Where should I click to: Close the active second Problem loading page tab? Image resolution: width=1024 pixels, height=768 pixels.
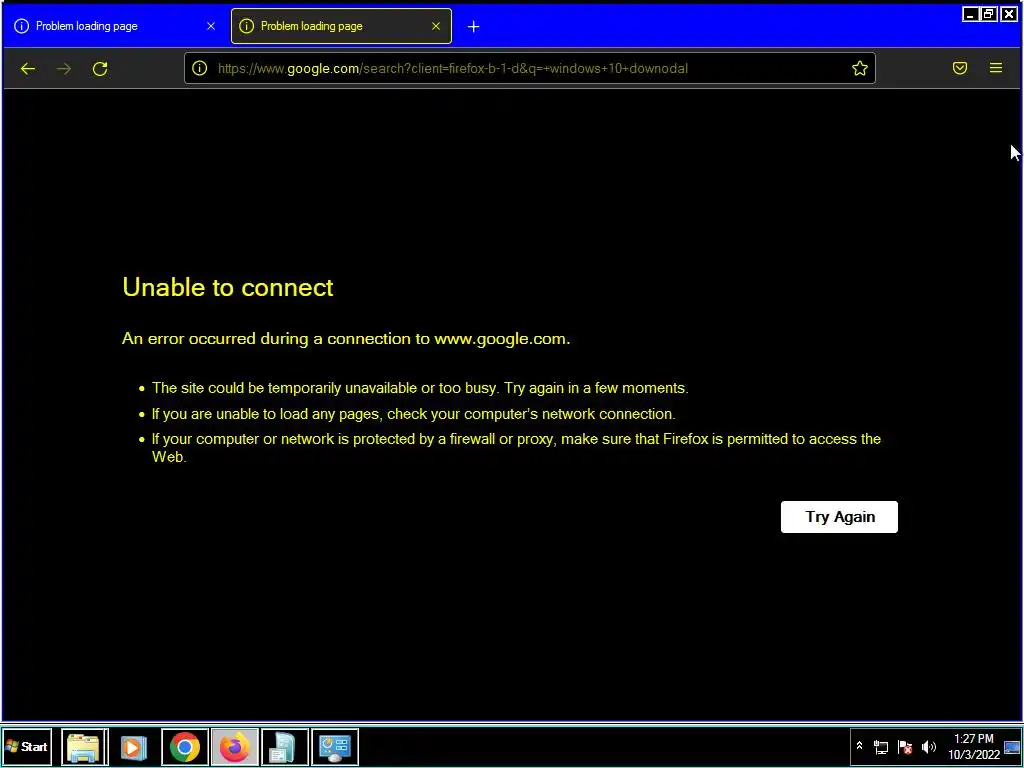pos(436,26)
